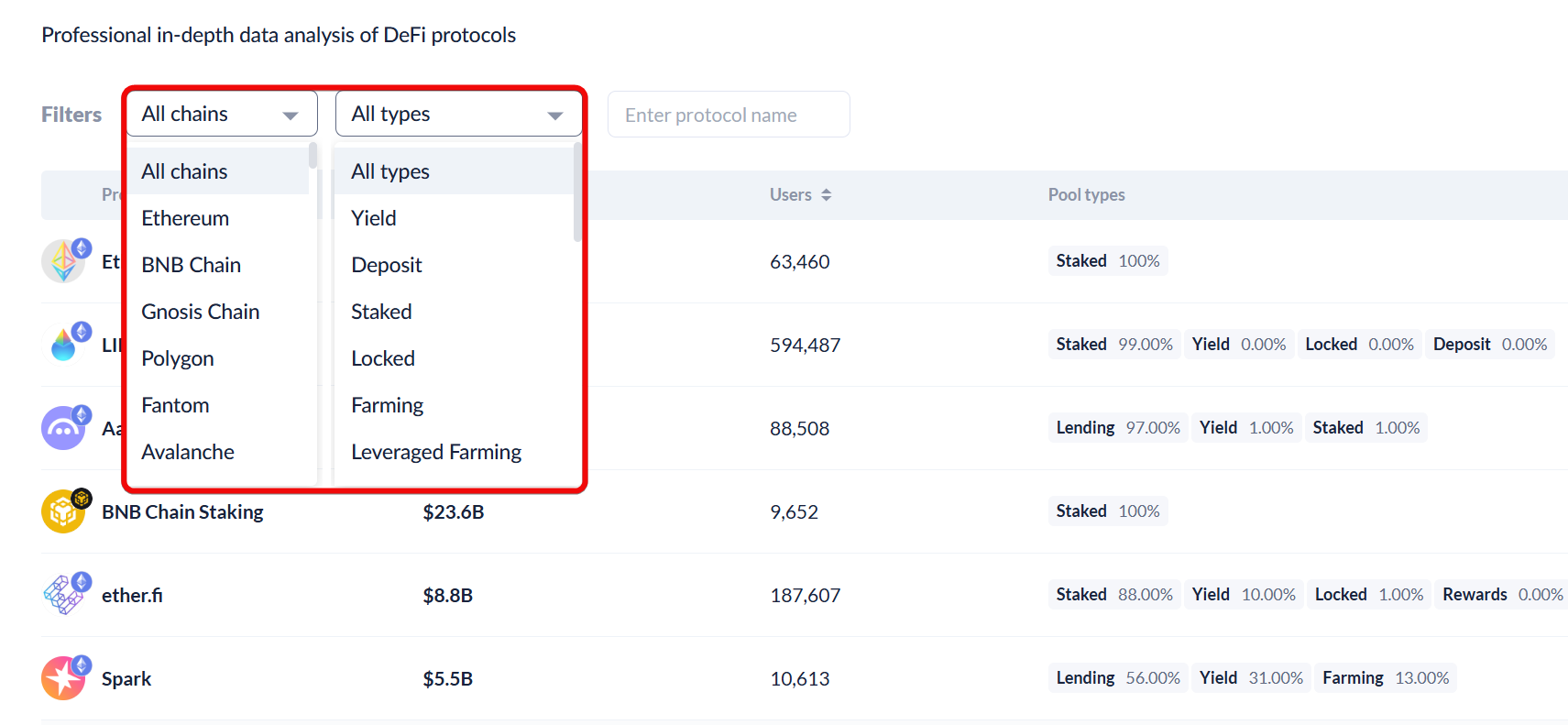Select Staked type from list
Image resolution: width=1568 pixels, height=725 pixels.
381,312
